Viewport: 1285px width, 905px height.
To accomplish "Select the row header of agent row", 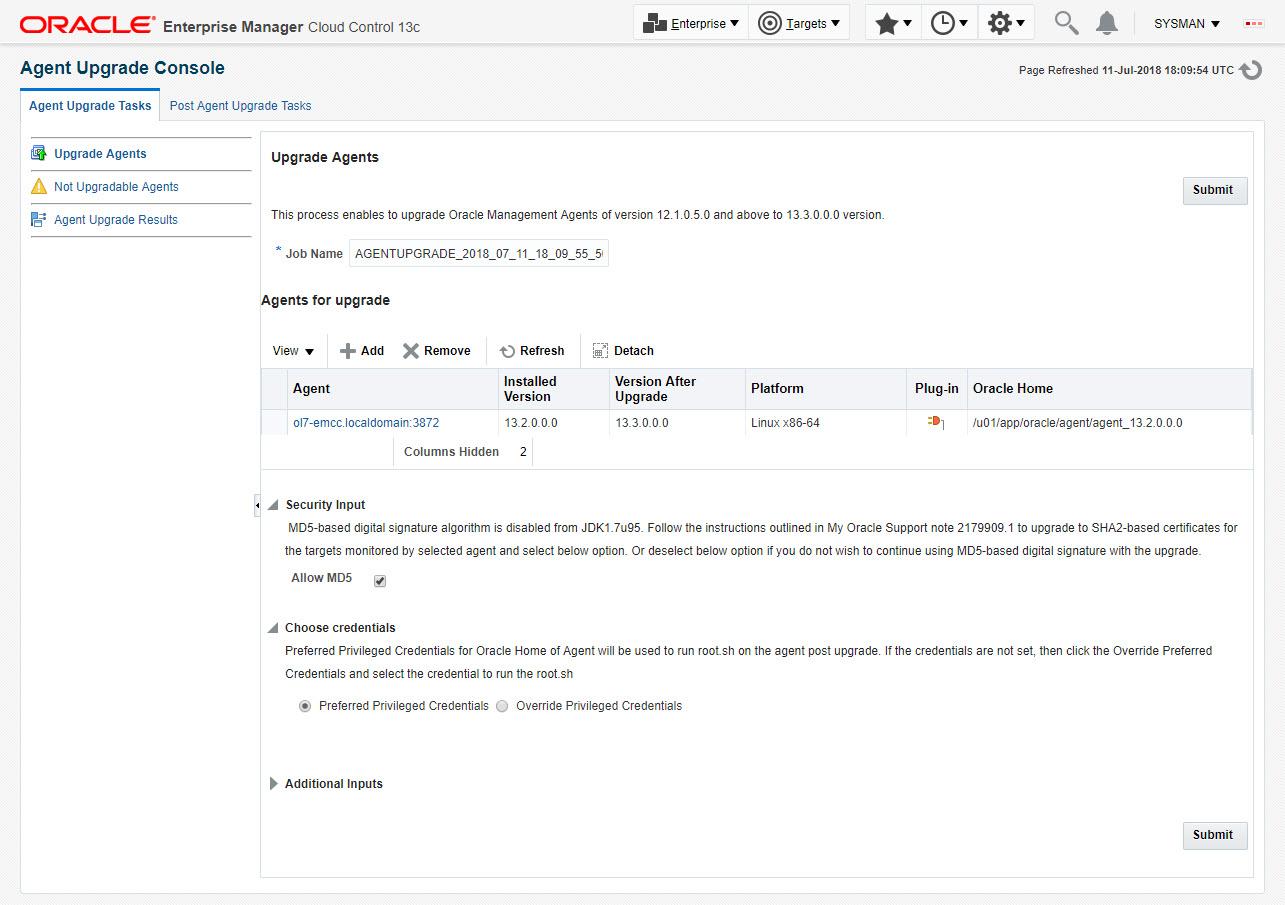I will tap(274, 423).
